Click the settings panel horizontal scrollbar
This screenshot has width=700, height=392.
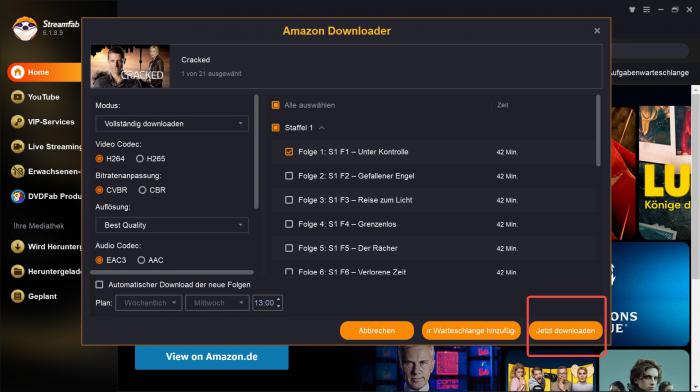point(172,272)
